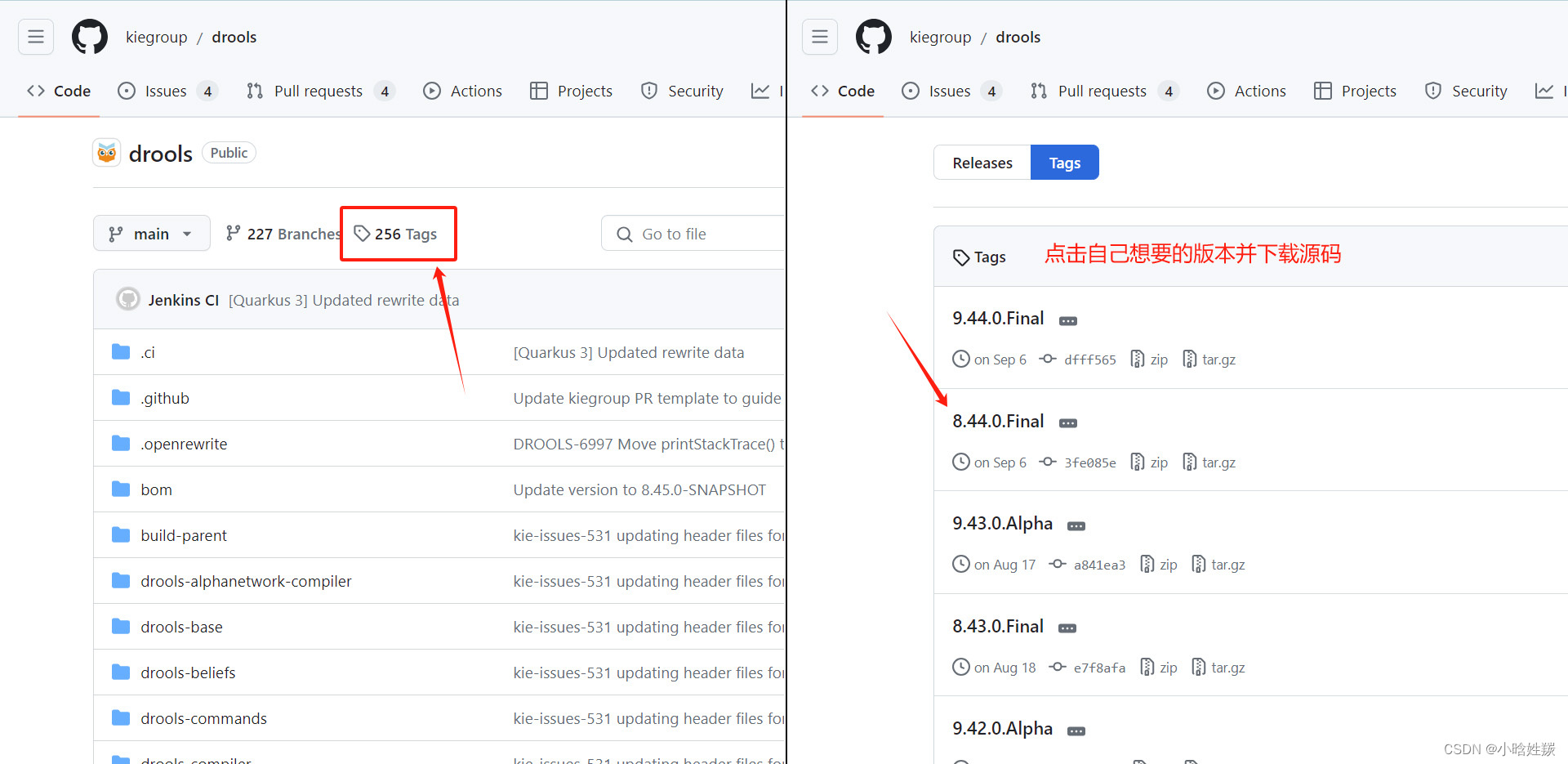Open commit e7f8afa
Screen dimensions: 1568x764
tap(1087, 668)
